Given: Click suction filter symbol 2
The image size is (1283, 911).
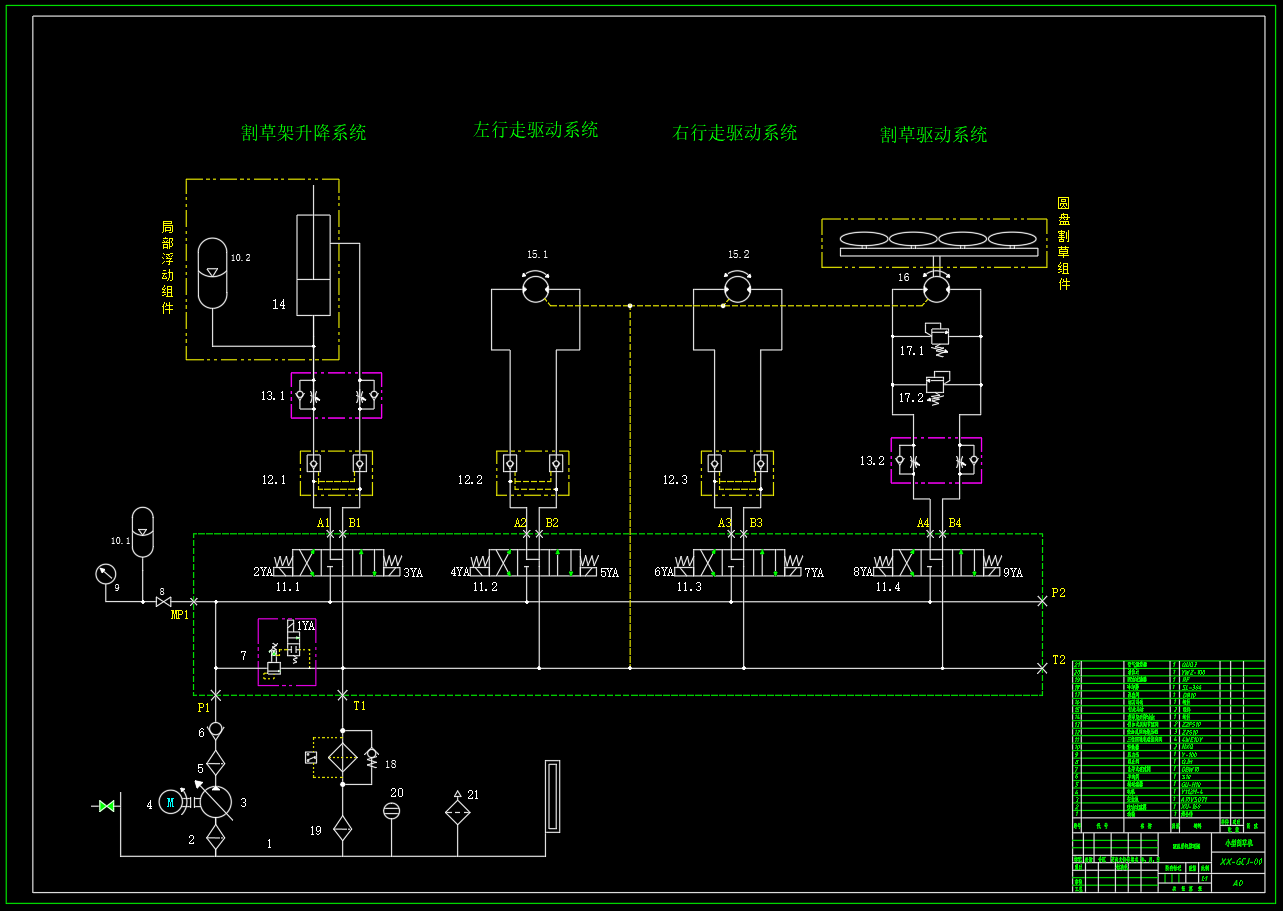Looking at the screenshot, I should click(215, 839).
